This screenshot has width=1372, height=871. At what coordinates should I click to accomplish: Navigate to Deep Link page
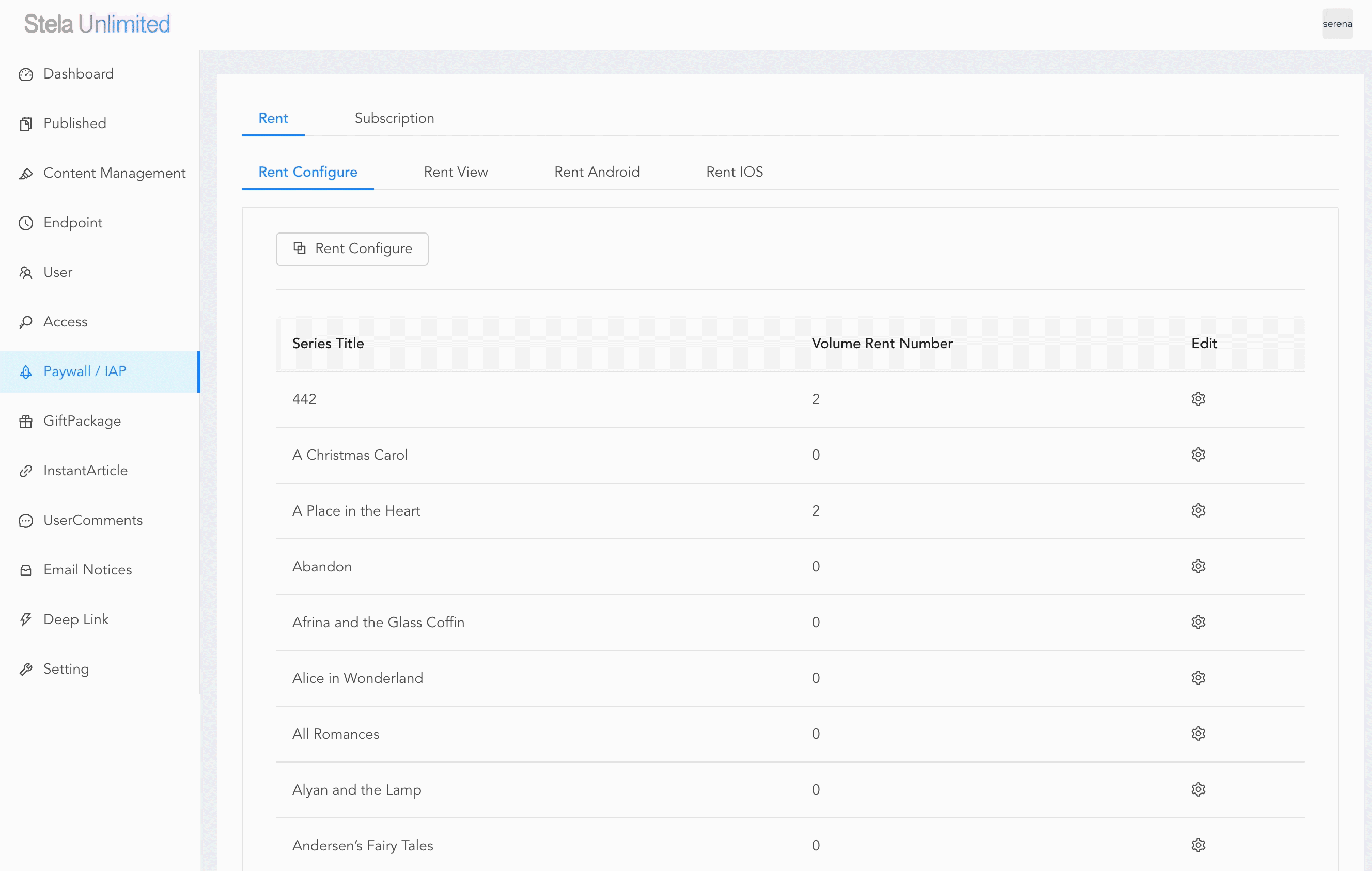(x=76, y=619)
